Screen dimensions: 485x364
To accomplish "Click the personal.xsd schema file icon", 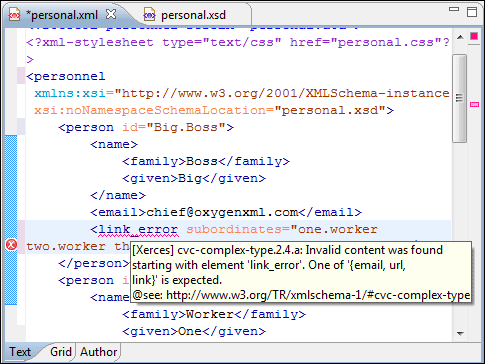I will click(x=149, y=15).
